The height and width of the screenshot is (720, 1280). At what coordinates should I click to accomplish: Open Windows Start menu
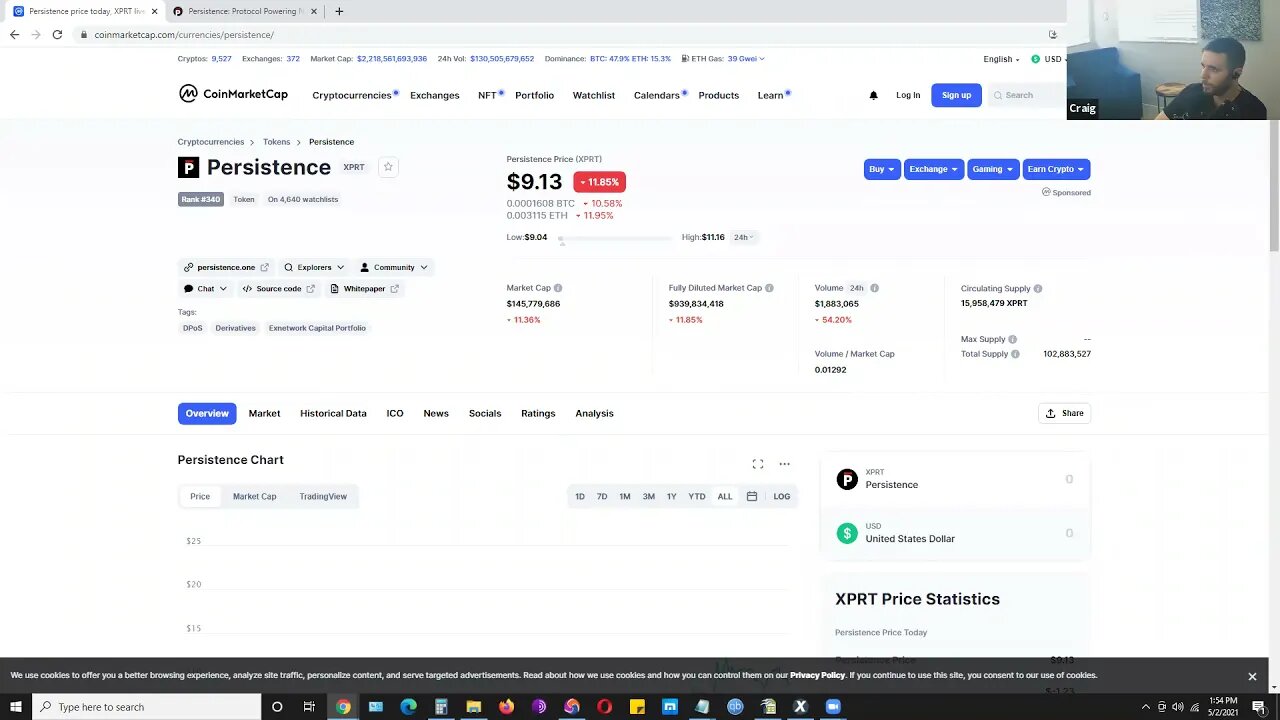15,707
